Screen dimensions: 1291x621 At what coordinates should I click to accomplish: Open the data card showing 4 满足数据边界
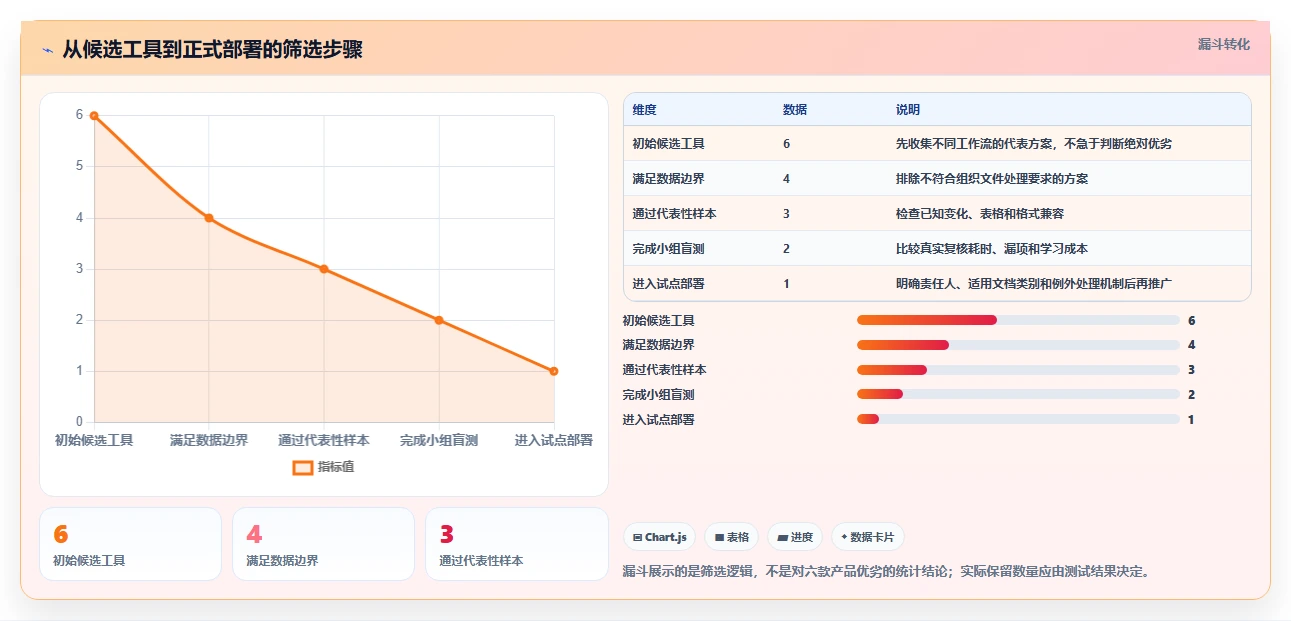pyautogui.click(x=323, y=544)
